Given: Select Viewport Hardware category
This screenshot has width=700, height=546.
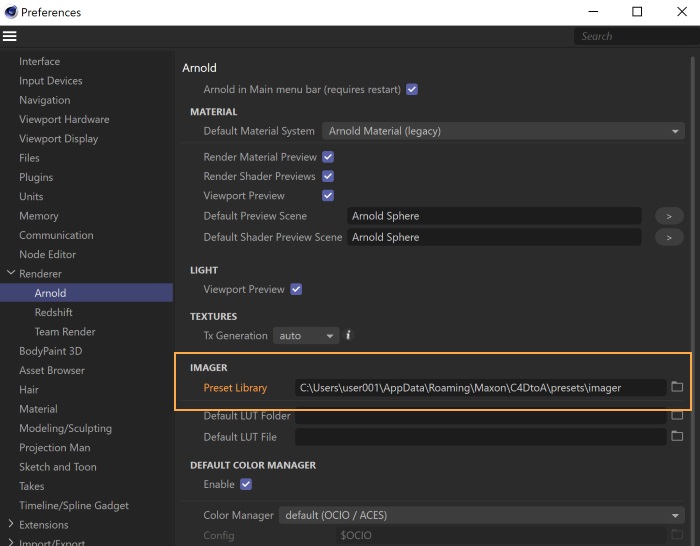Looking at the screenshot, I should tap(64, 119).
